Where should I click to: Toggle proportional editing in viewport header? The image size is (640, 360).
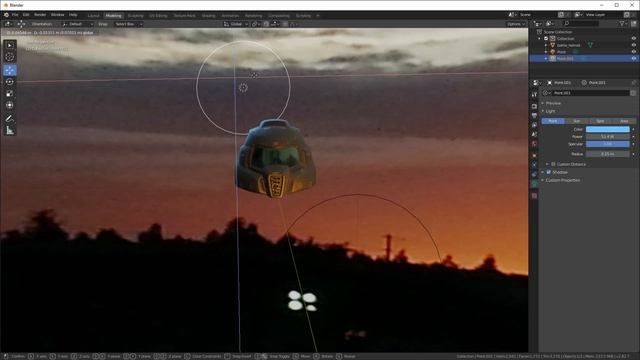(285, 24)
